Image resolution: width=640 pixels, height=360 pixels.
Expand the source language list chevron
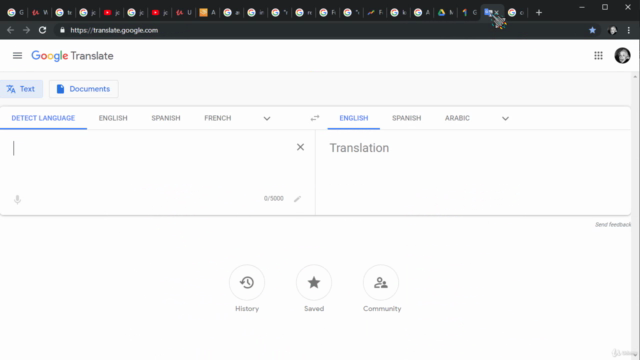coord(267,119)
